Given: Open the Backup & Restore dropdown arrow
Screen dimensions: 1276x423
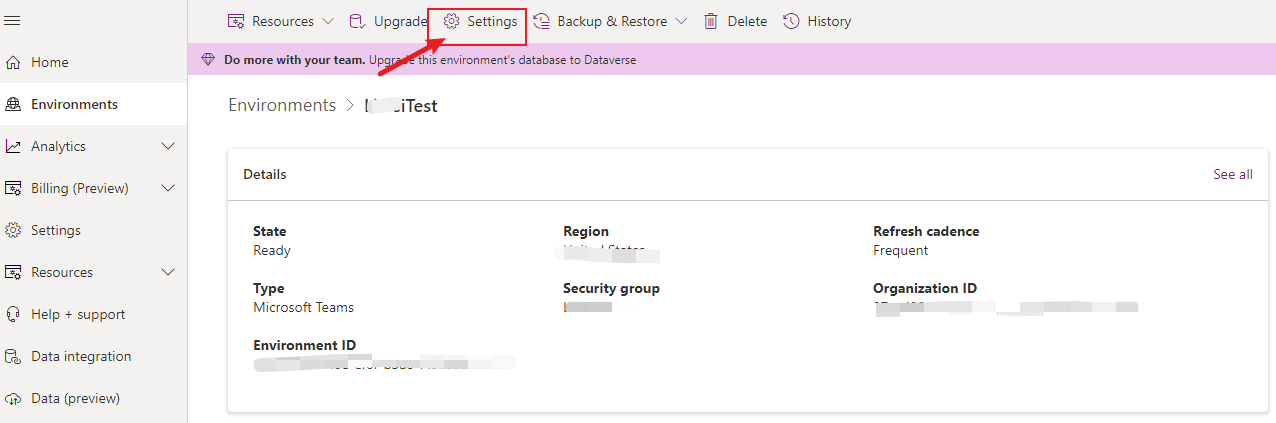Looking at the screenshot, I should pyautogui.click(x=681, y=21).
